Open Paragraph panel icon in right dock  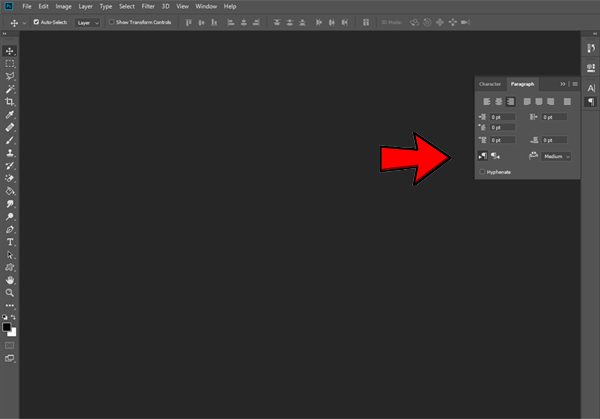point(591,101)
